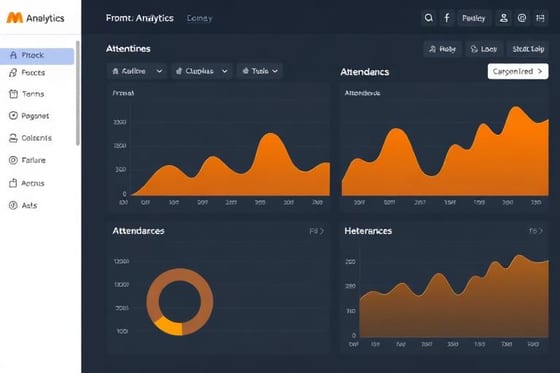Click the Actnis sidebar icon
The height and width of the screenshot is (373, 560).
click(x=13, y=183)
